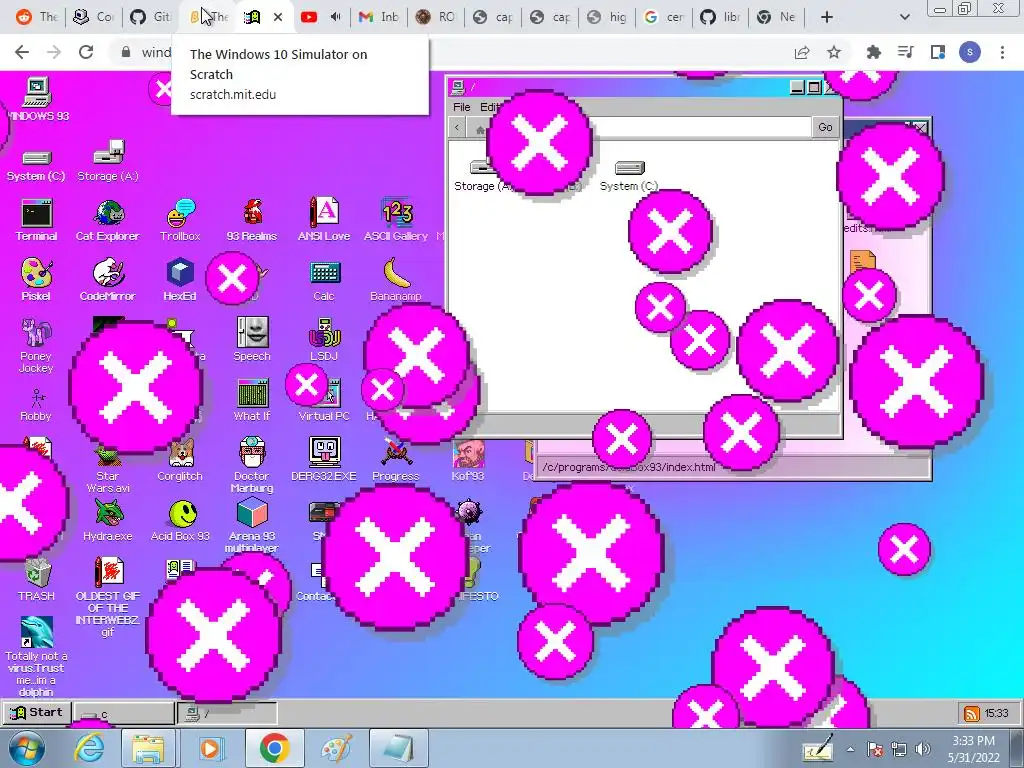The width and height of the screenshot is (1024, 768).
Task: Show hidden icons in the Windows tray
Action: coord(850,750)
